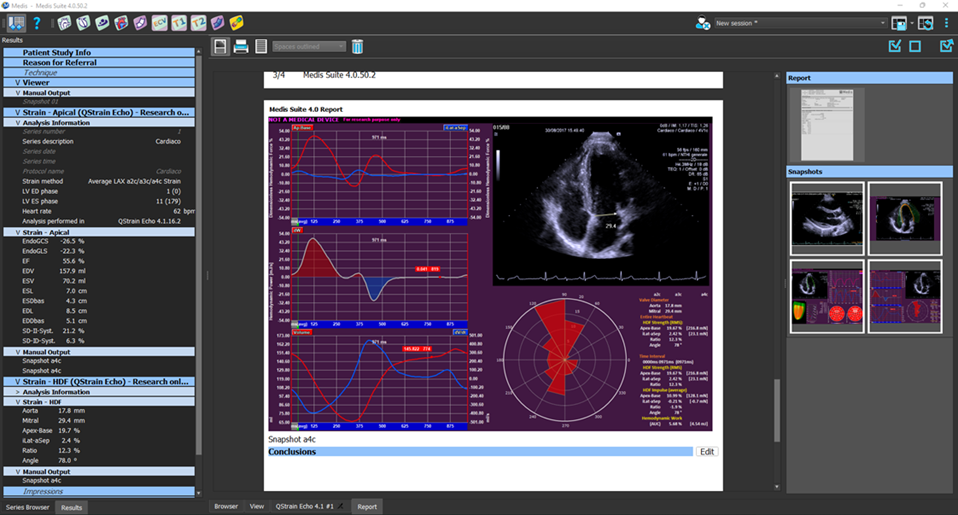The image size is (958, 515).
Task: Delete report using the trash bin icon
Action: (x=357, y=46)
